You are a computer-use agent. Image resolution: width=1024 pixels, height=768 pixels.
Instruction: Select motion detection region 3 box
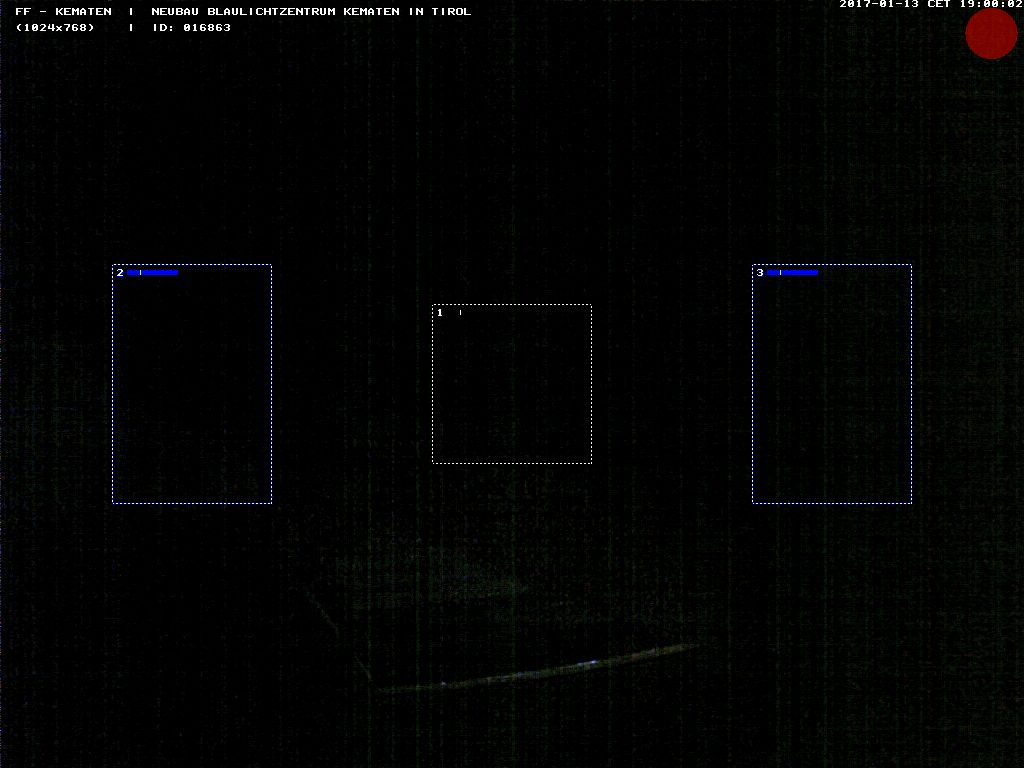point(832,384)
